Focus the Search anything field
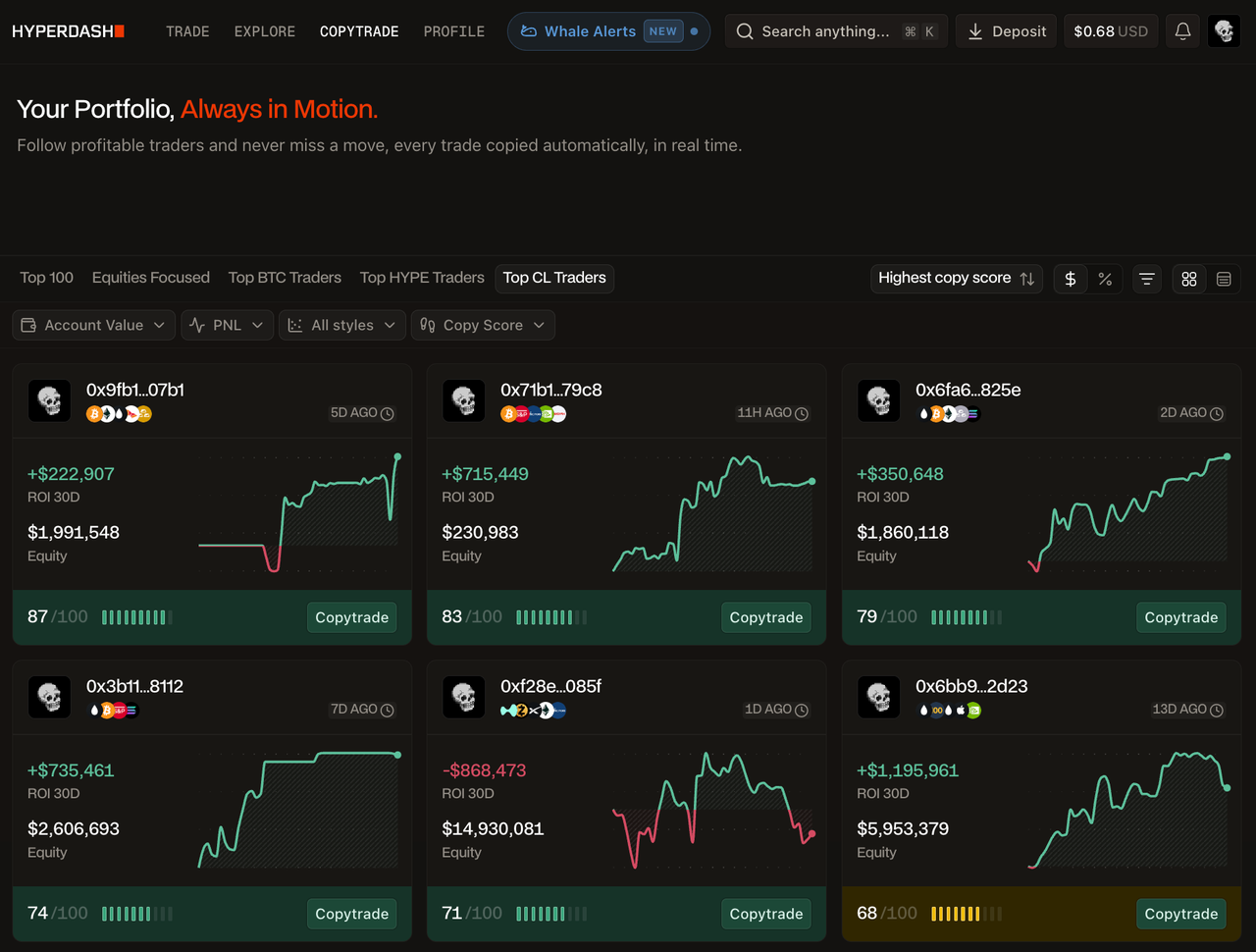 [x=836, y=31]
